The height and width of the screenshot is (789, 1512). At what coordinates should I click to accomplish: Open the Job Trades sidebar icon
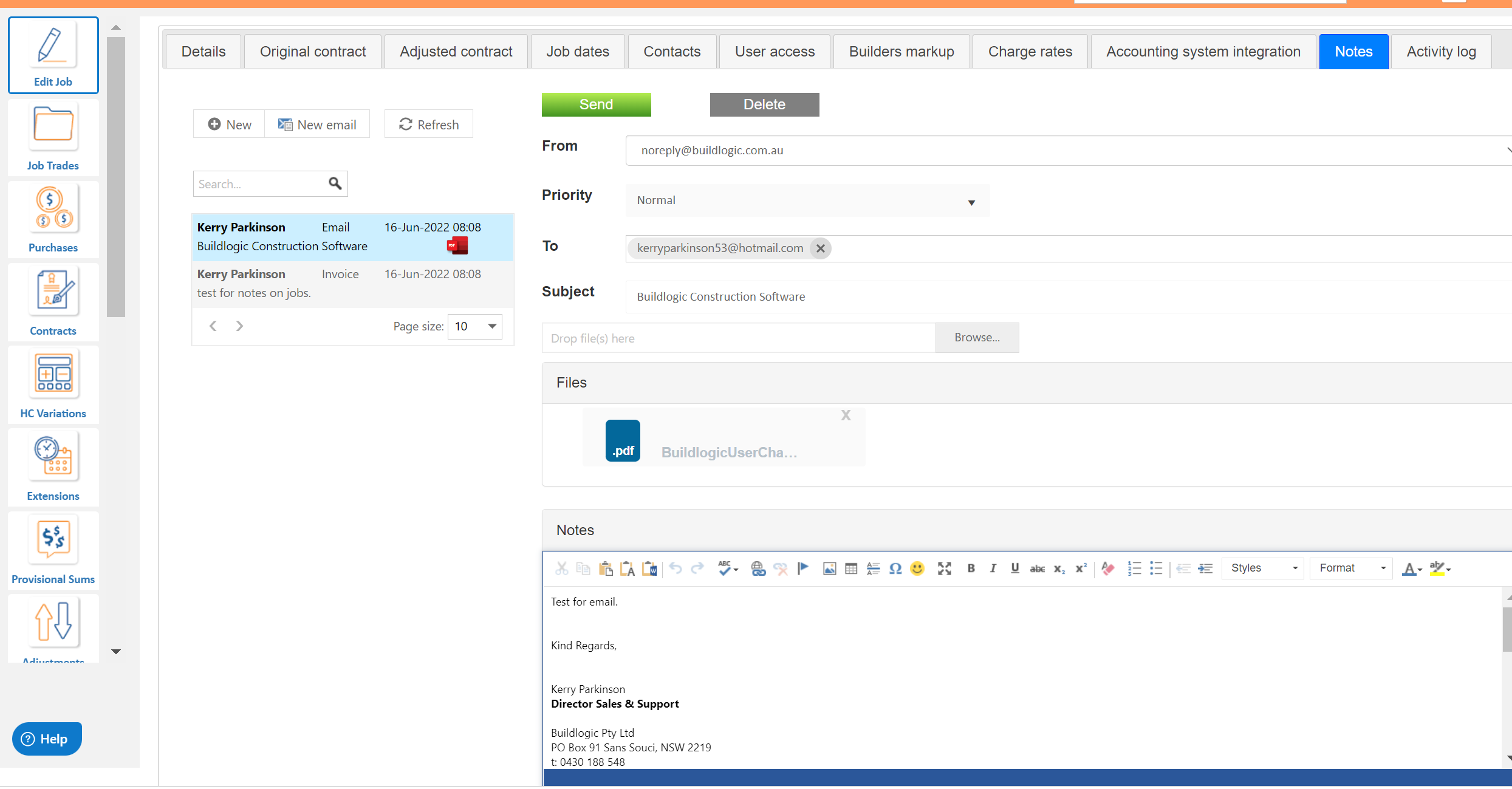click(53, 137)
